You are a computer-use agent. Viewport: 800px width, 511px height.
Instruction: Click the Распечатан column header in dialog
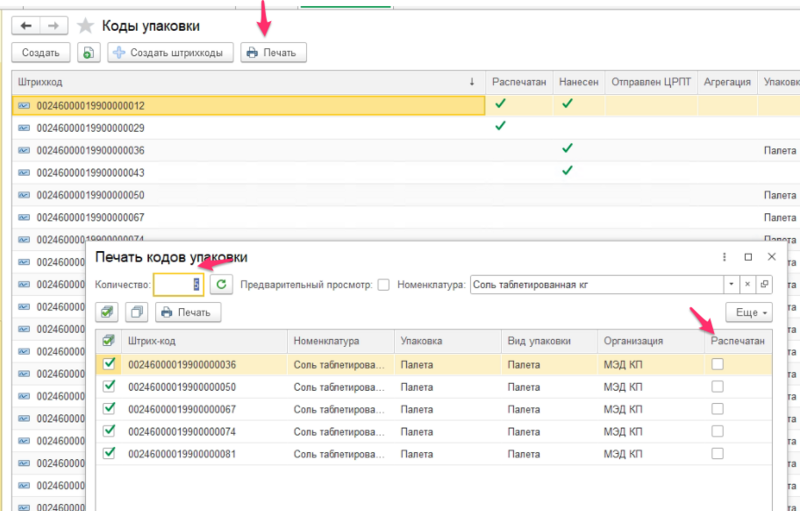738,341
